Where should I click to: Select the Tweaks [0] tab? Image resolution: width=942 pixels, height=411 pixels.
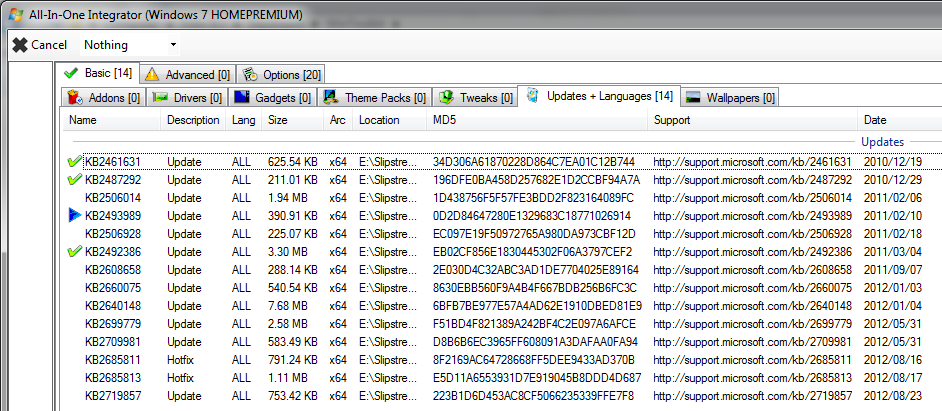(x=475, y=97)
